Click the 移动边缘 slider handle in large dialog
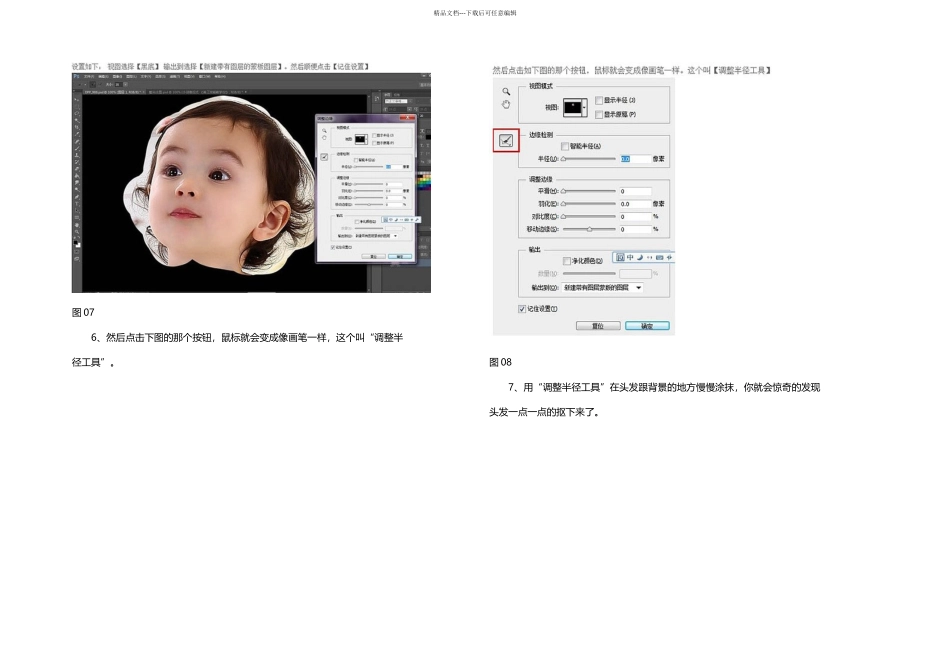950x672 pixels. tap(590, 229)
